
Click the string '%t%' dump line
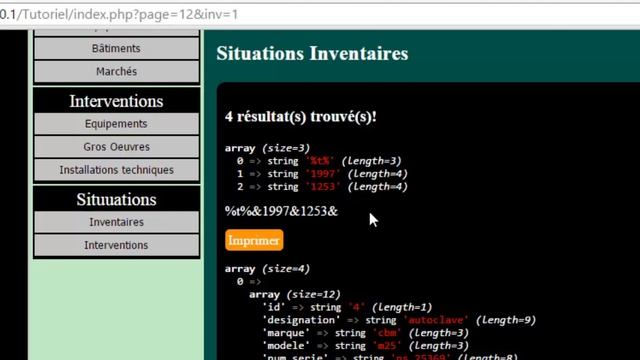319,161
